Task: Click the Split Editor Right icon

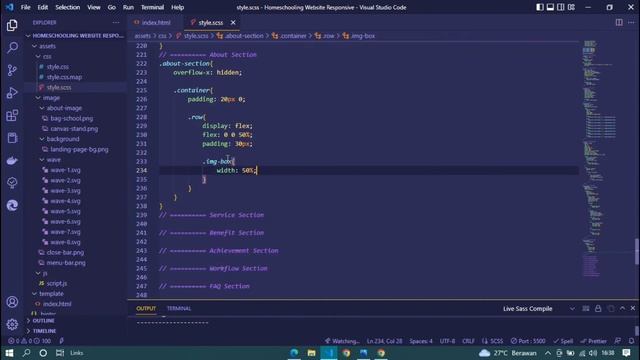Action: [619, 22]
